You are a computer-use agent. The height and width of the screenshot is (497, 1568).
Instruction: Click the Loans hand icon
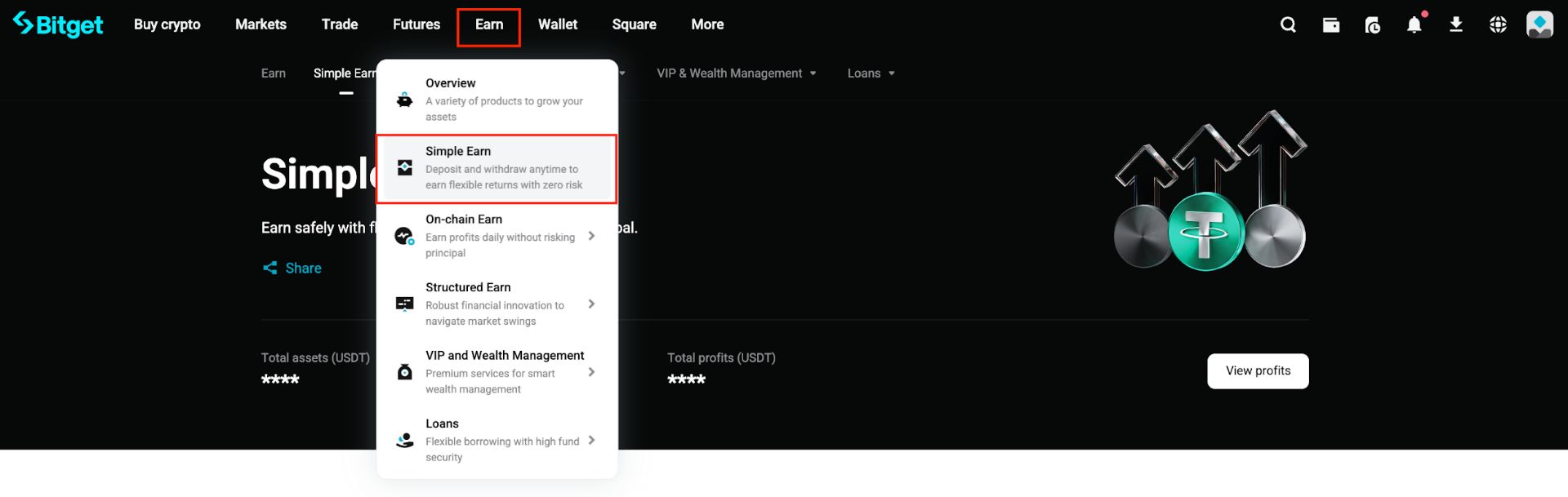[404, 440]
